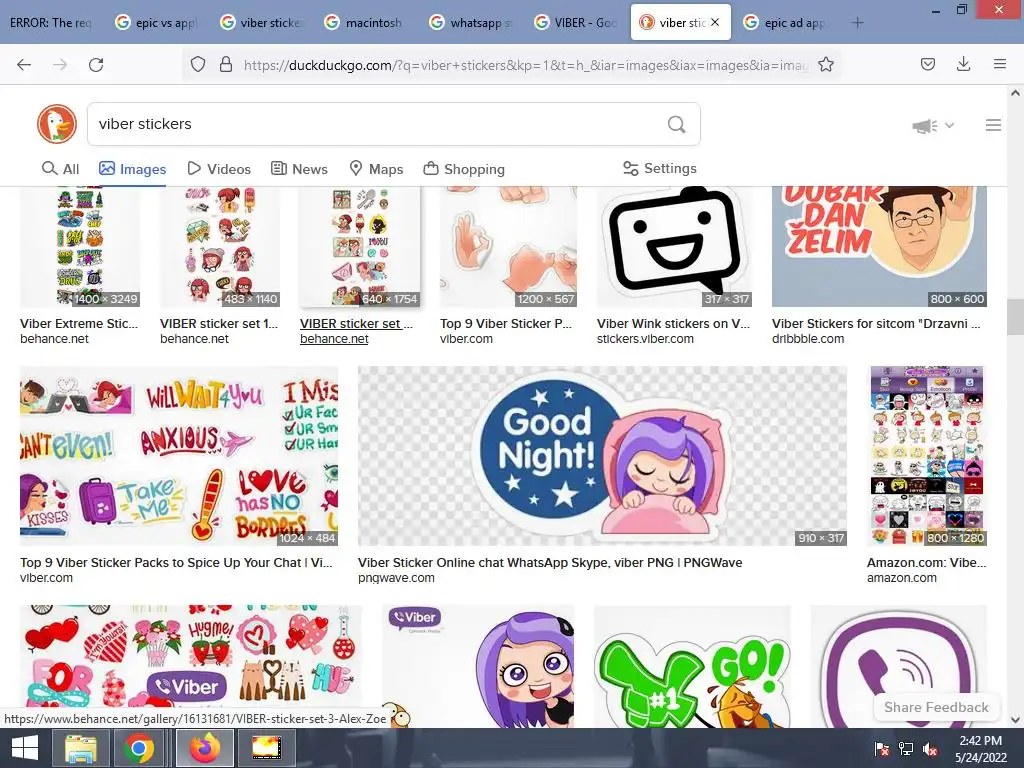The width and height of the screenshot is (1024, 768).
Task: Click the muted volume tray icon
Action: [x=931, y=749]
